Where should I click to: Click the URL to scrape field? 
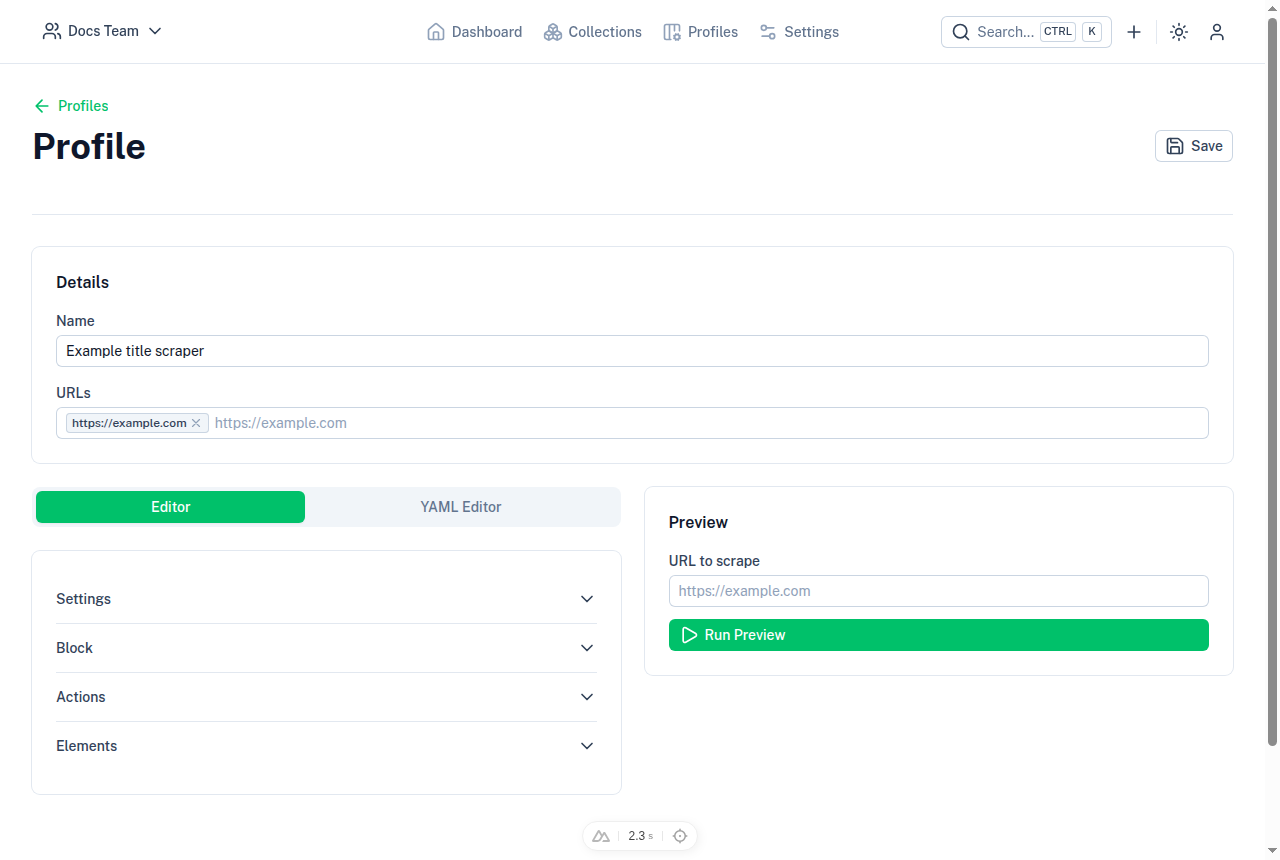click(x=939, y=591)
